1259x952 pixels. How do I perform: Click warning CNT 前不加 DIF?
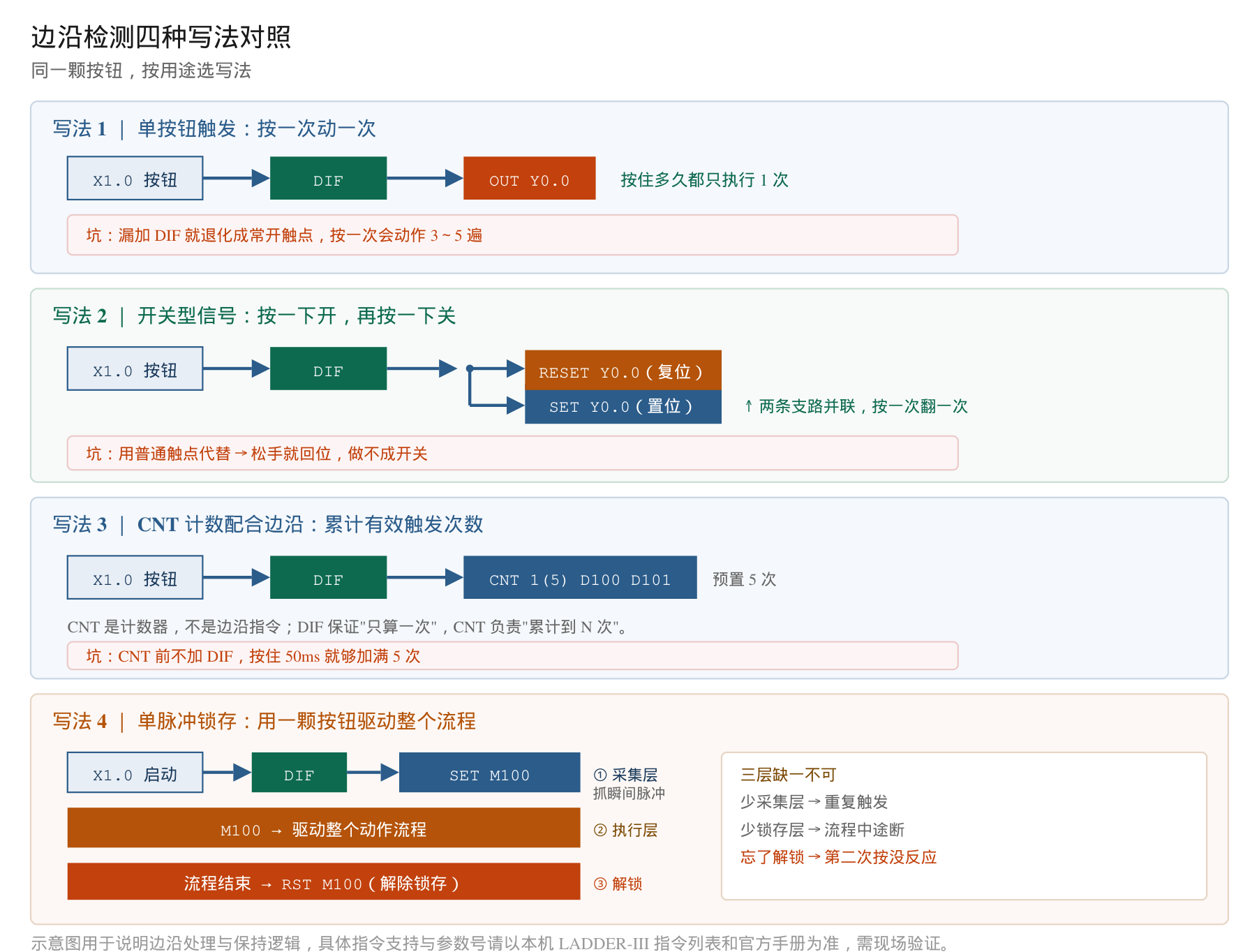coord(512,656)
